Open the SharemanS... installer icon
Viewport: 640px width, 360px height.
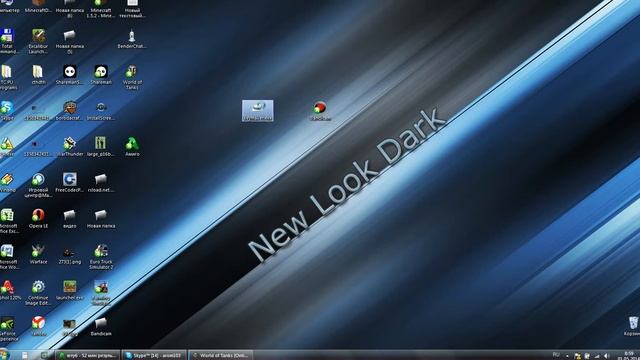[x=70, y=75]
